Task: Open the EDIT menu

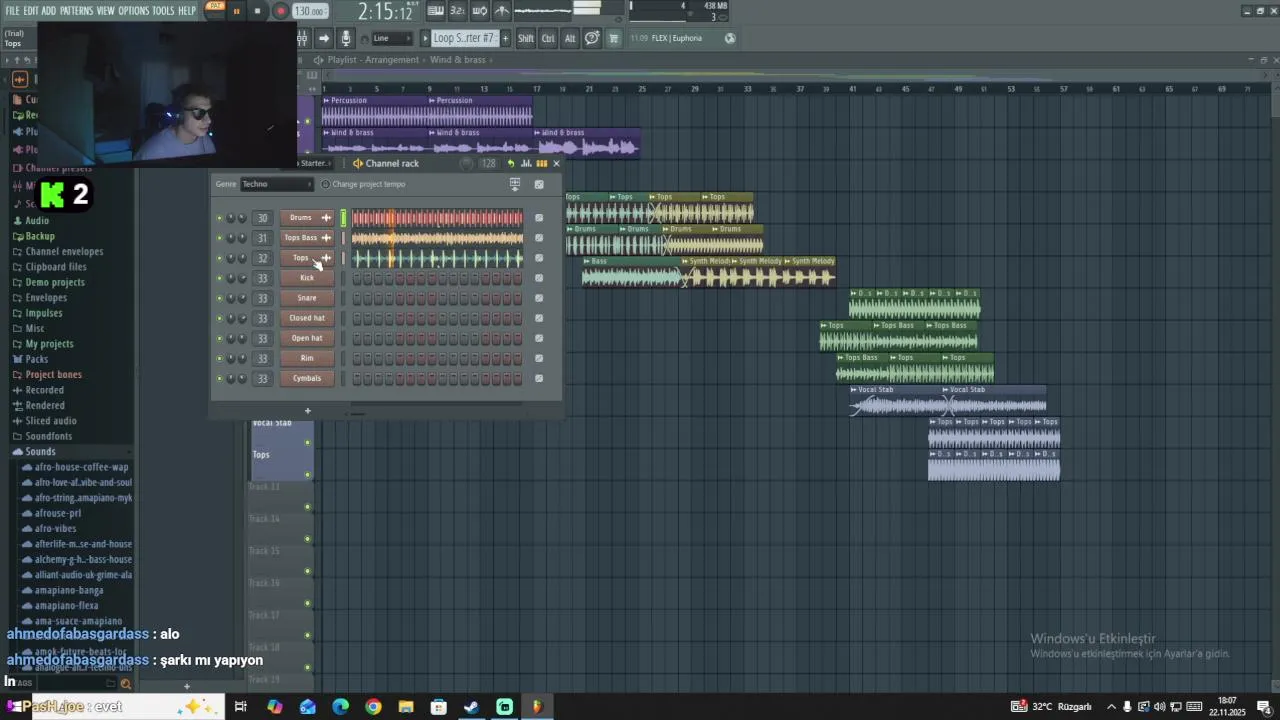Action: pos(31,11)
